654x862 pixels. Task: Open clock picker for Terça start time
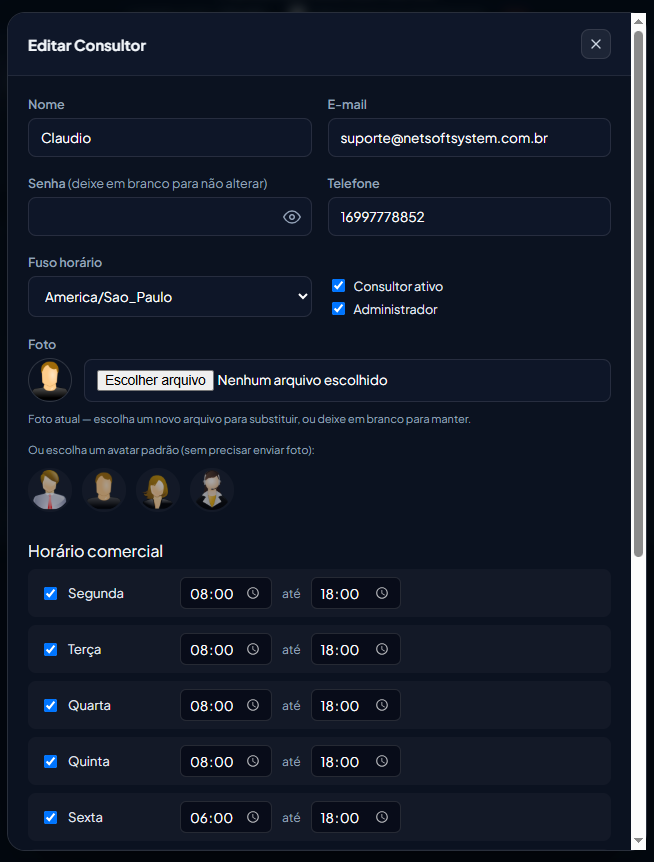click(253, 649)
